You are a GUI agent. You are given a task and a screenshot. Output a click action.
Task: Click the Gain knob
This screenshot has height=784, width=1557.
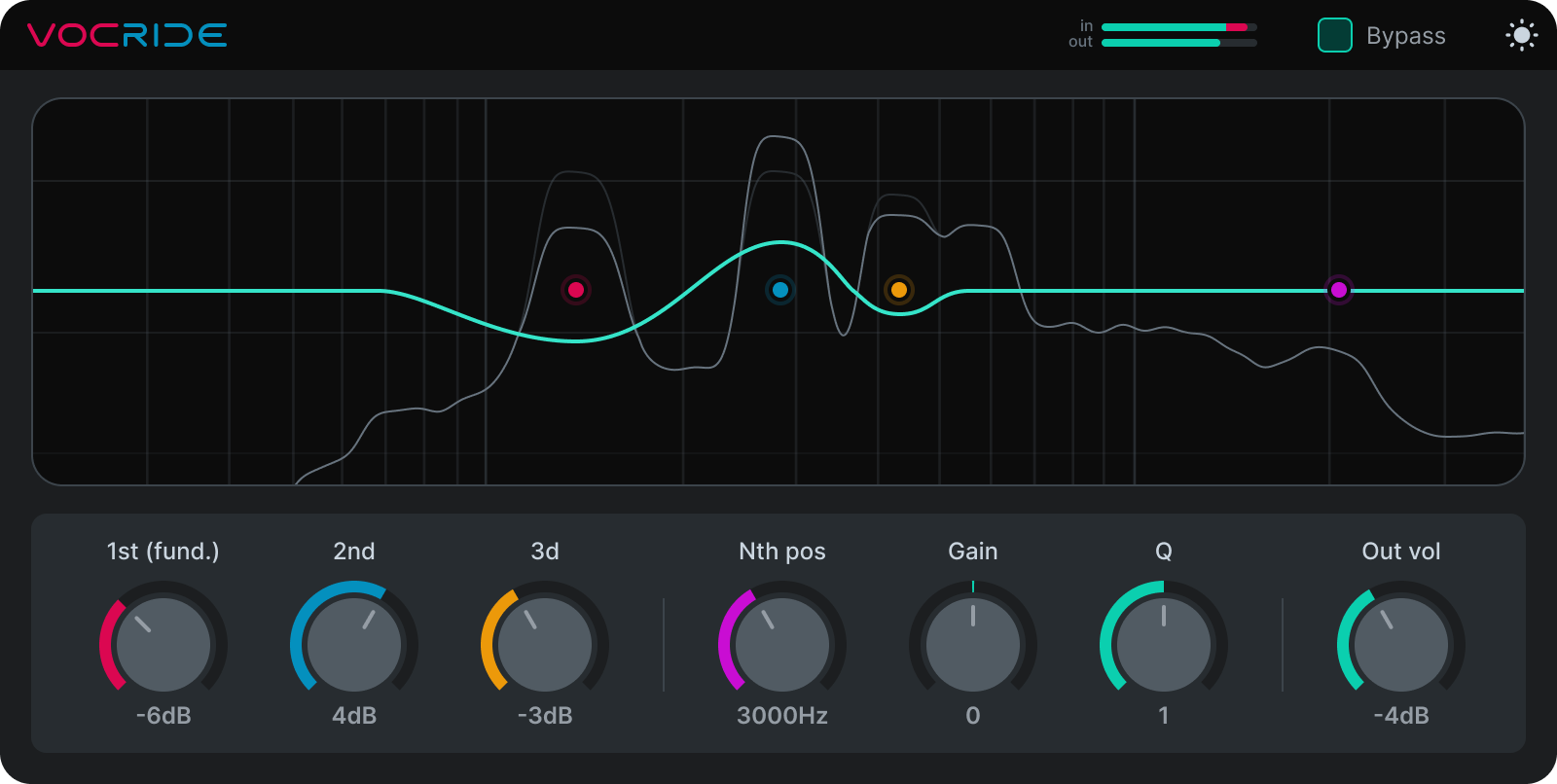click(973, 644)
